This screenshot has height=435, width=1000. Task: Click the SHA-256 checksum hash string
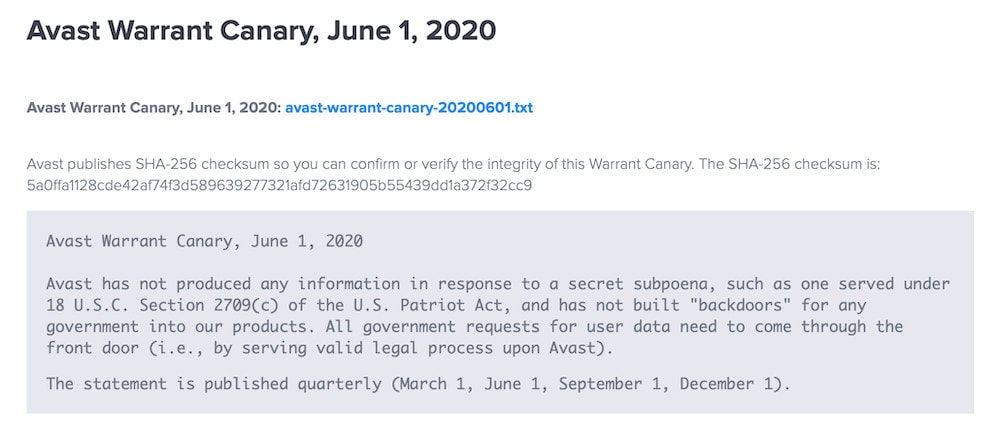[279, 185]
